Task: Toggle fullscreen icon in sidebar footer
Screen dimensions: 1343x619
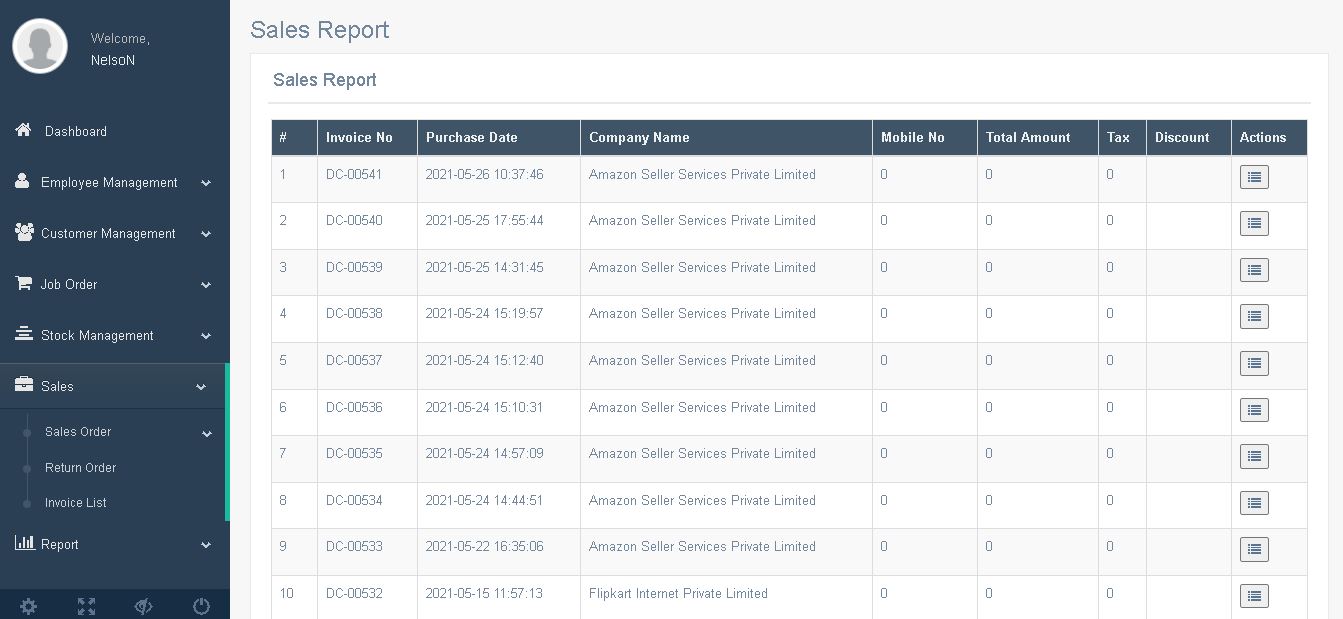Action: (x=86, y=606)
